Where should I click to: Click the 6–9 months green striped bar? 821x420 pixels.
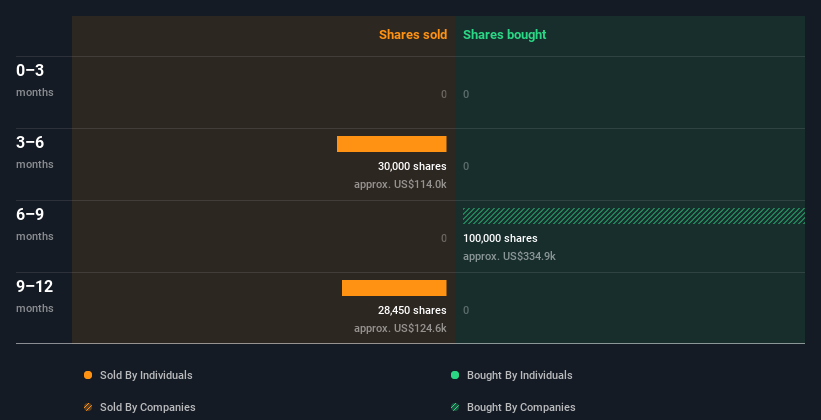click(x=633, y=216)
